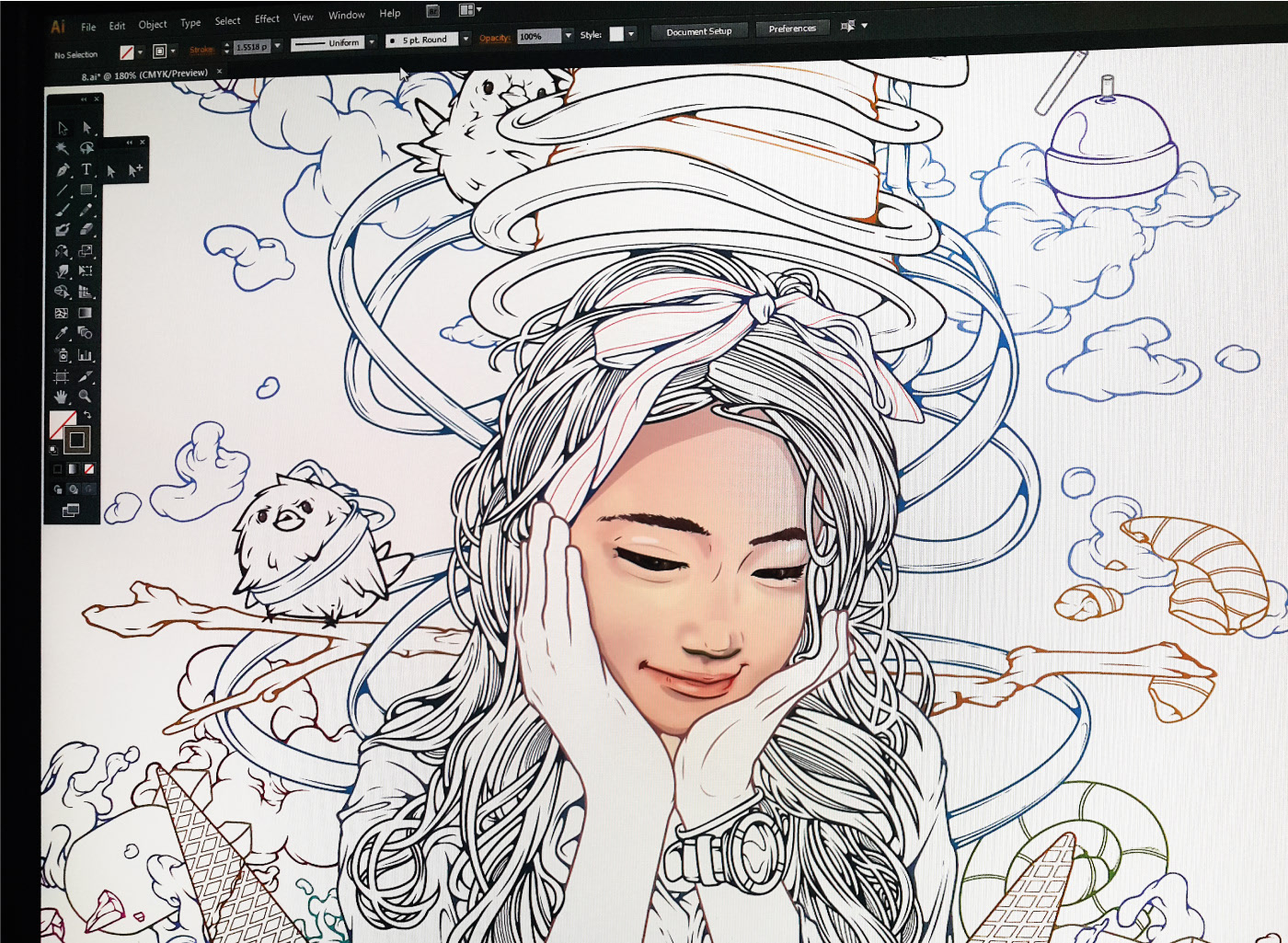Select the Perspective Grid tool
This screenshot has width=1288, height=943.
(86, 292)
